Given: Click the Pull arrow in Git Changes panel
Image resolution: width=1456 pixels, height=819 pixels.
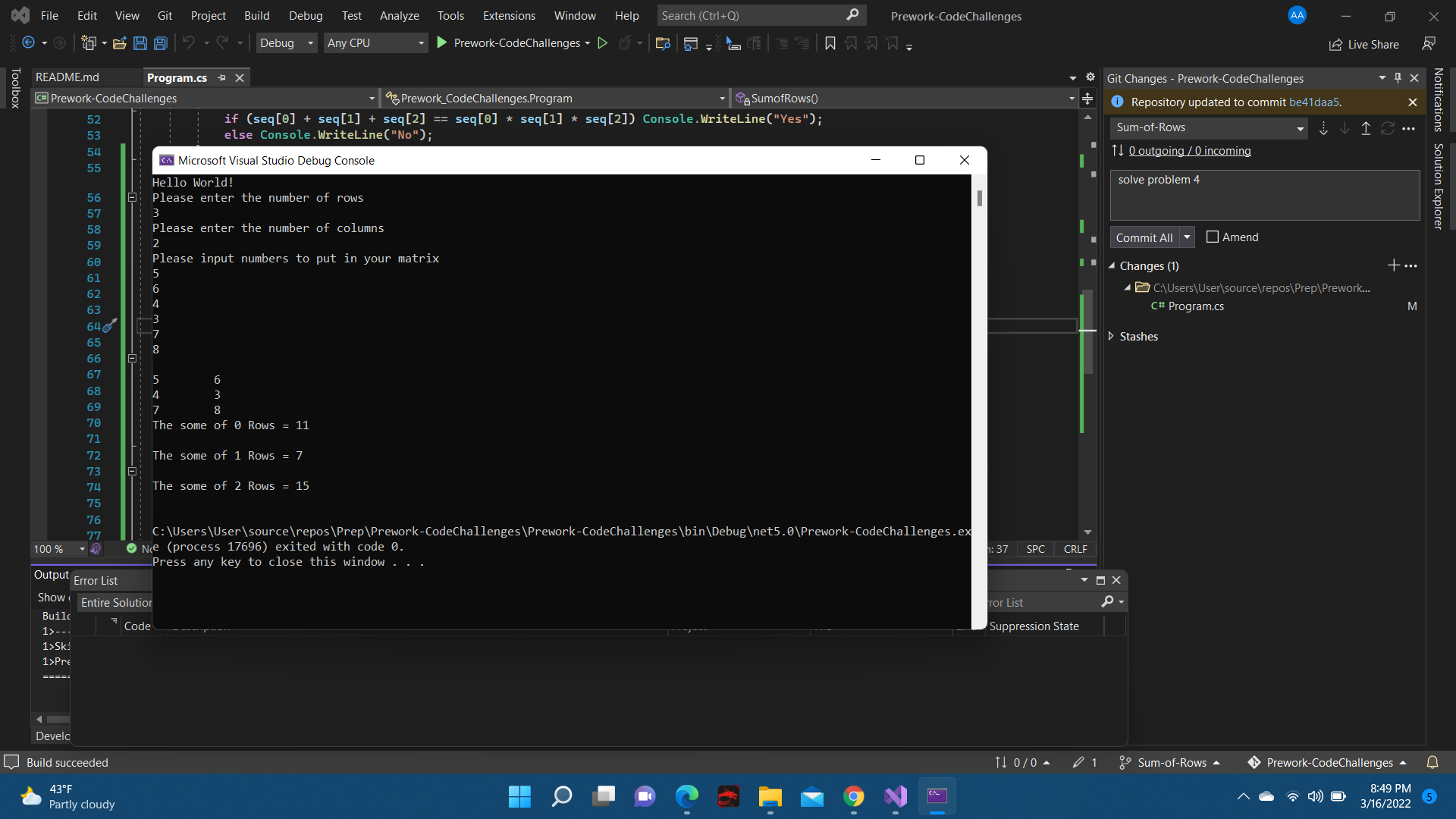Looking at the screenshot, I should click(x=1344, y=128).
